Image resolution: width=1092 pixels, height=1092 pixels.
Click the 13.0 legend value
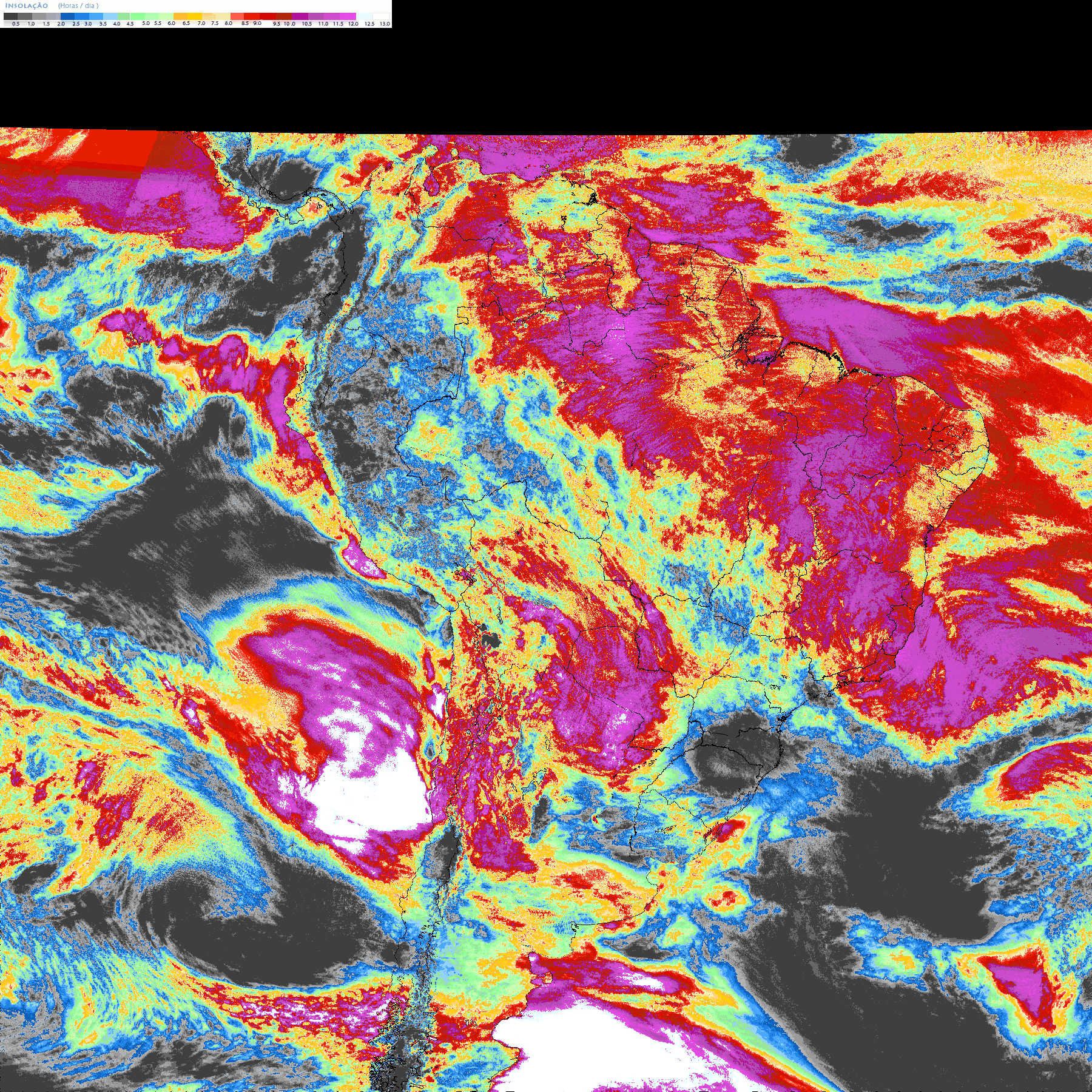pos(385,24)
